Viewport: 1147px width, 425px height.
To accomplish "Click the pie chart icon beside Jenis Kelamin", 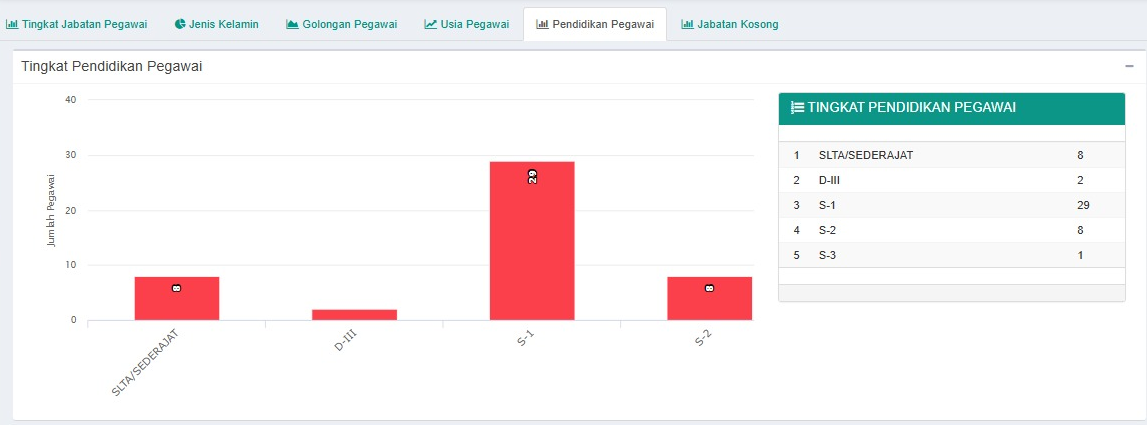I will pyautogui.click(x=179, y=24).
